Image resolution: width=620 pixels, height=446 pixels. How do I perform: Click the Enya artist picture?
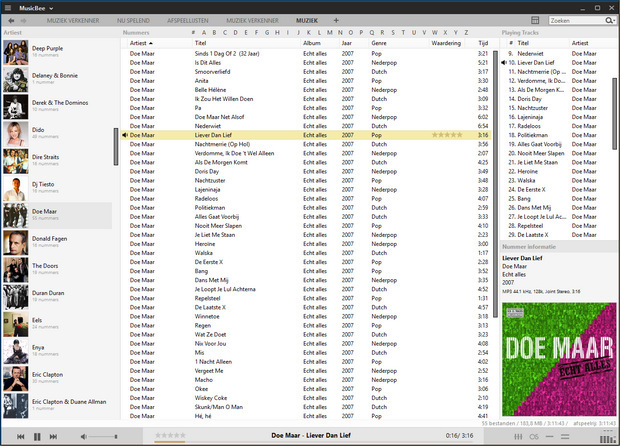16,352
